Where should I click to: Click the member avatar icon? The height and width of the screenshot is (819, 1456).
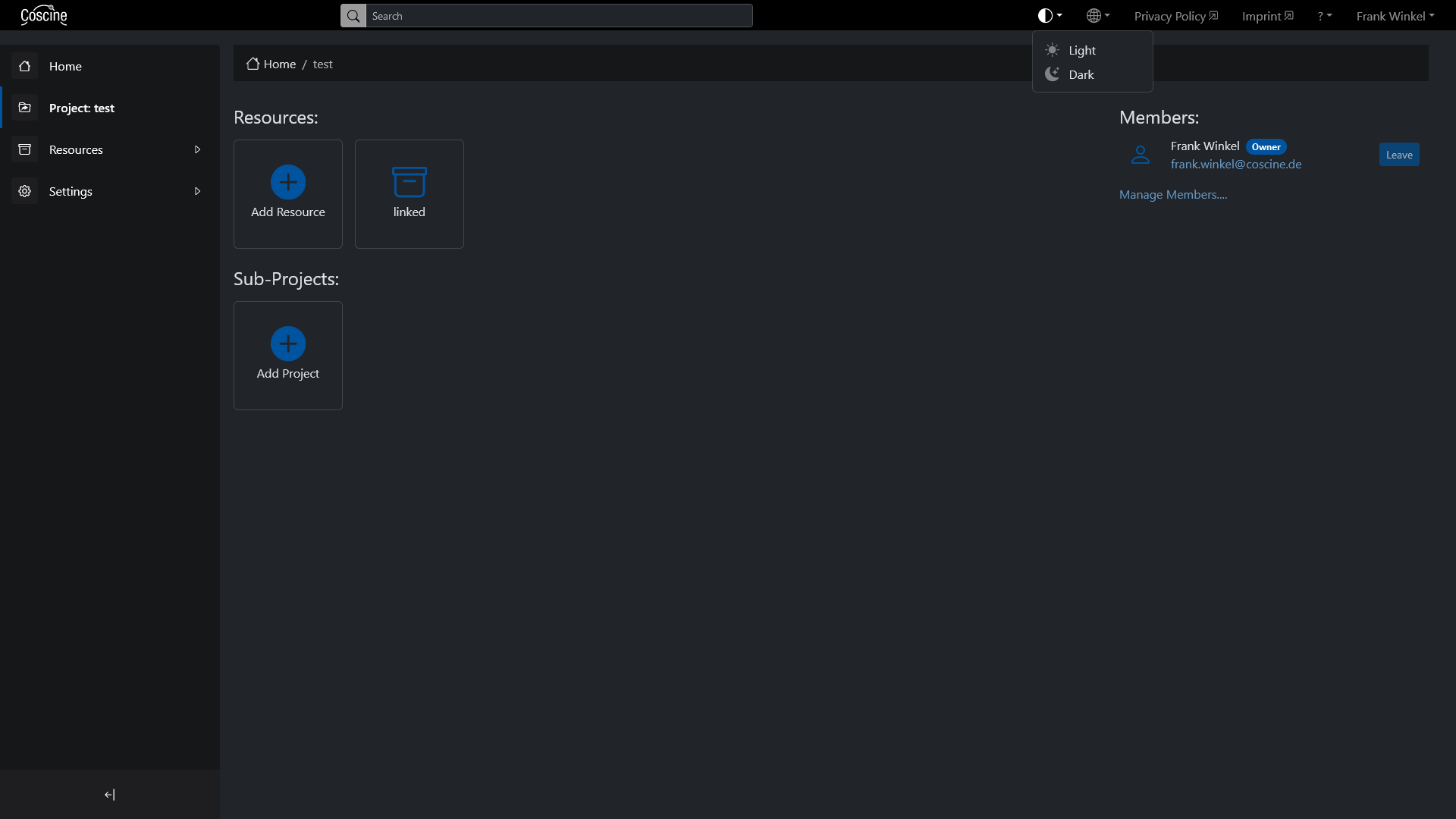[x=1141, y=155]
